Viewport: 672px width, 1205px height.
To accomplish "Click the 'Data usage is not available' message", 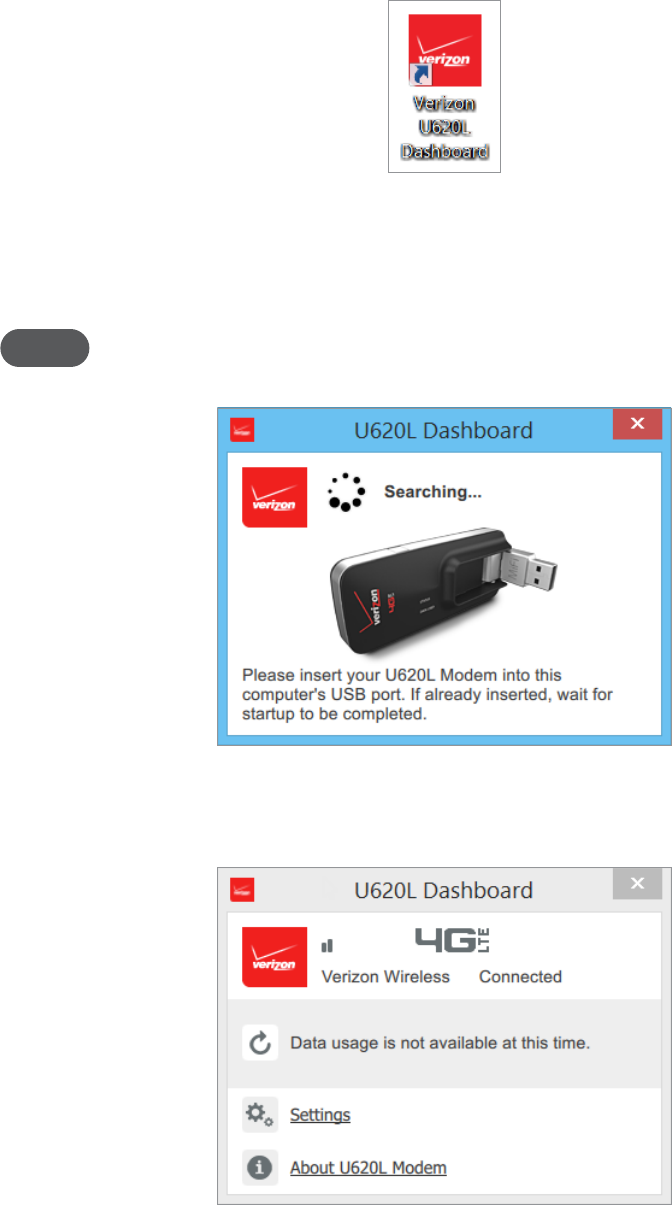I will (x=440, y=1043).
